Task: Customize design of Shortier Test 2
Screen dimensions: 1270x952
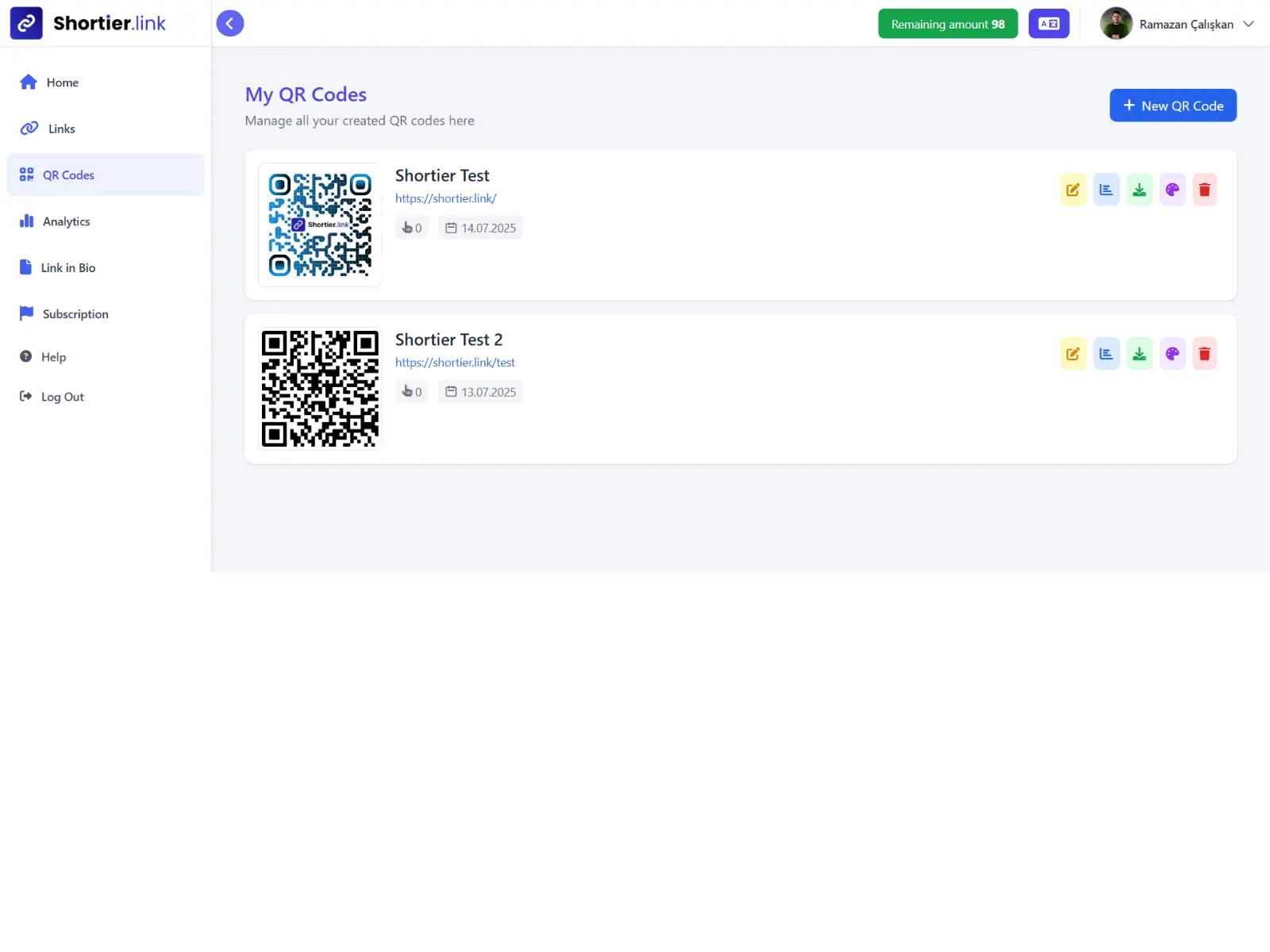Action: tap(1172, 354)
